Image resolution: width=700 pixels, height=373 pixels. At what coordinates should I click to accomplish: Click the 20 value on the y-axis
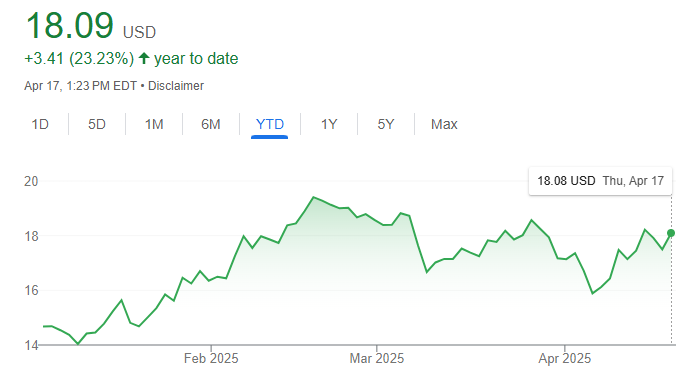click(31, 181)
